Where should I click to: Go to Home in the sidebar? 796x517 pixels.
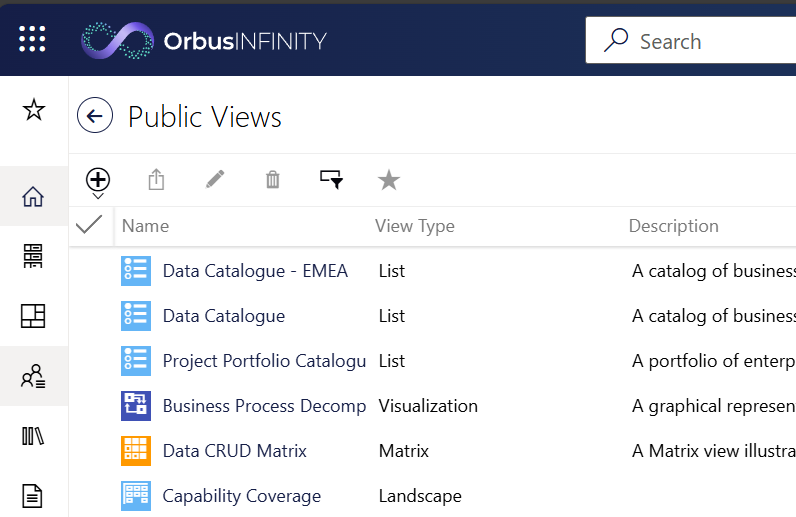(x=33, y=196)
